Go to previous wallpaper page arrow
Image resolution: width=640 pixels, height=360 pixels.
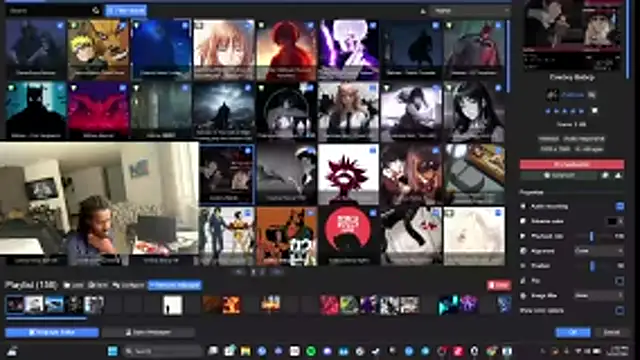pyautogui.click(x=240, y=271)
